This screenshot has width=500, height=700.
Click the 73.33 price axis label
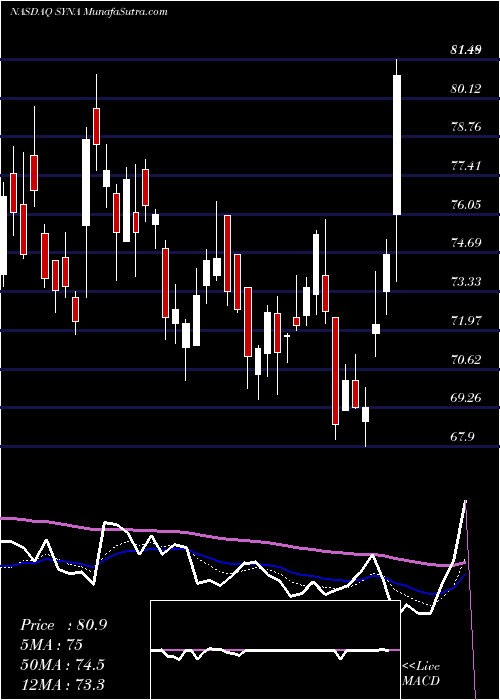[x=466, y=283]
